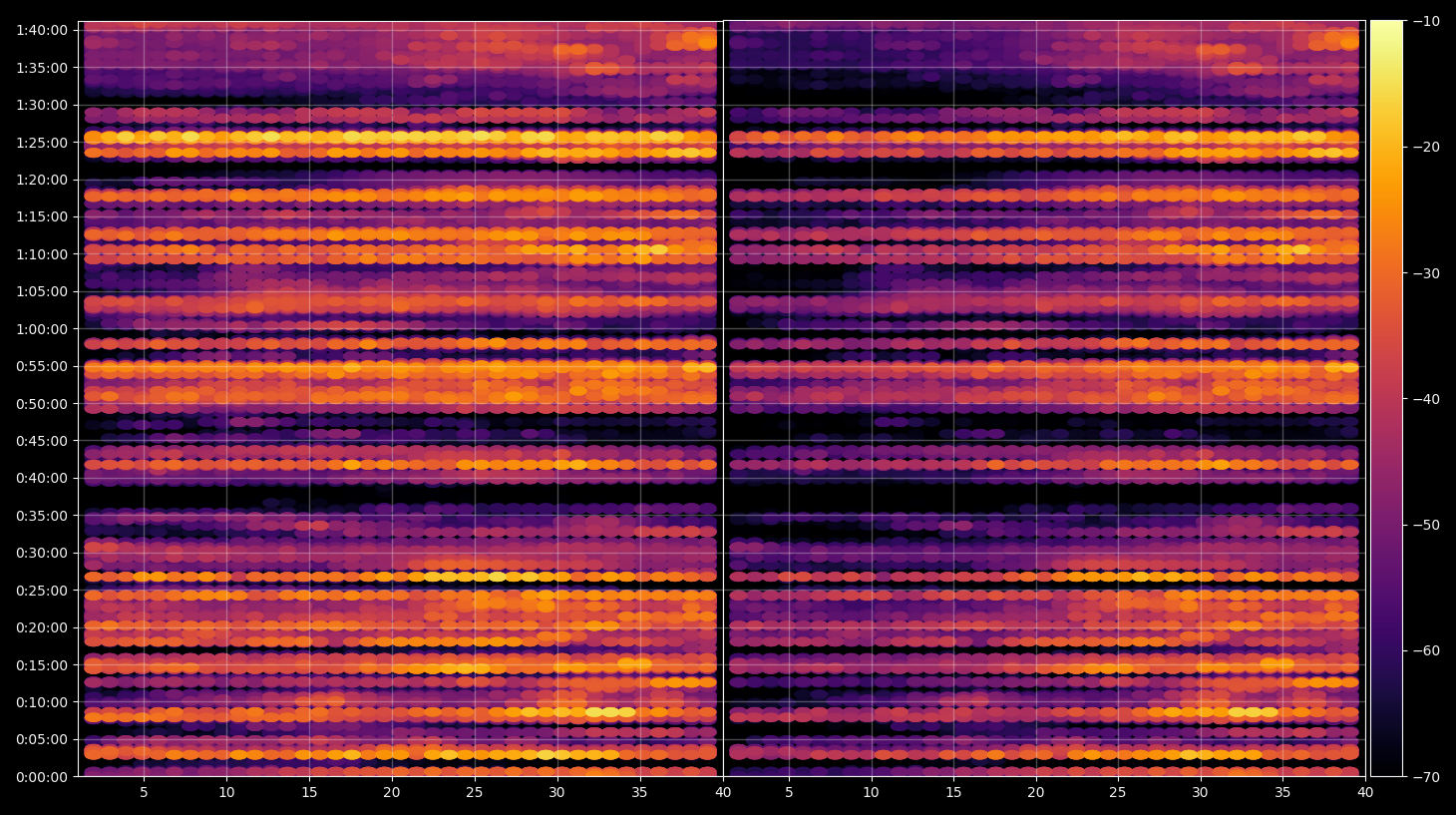This screenshot has height=815, width=1456.
Task: Click the 1:20:00 time axis label
Action: coord(42,180)
